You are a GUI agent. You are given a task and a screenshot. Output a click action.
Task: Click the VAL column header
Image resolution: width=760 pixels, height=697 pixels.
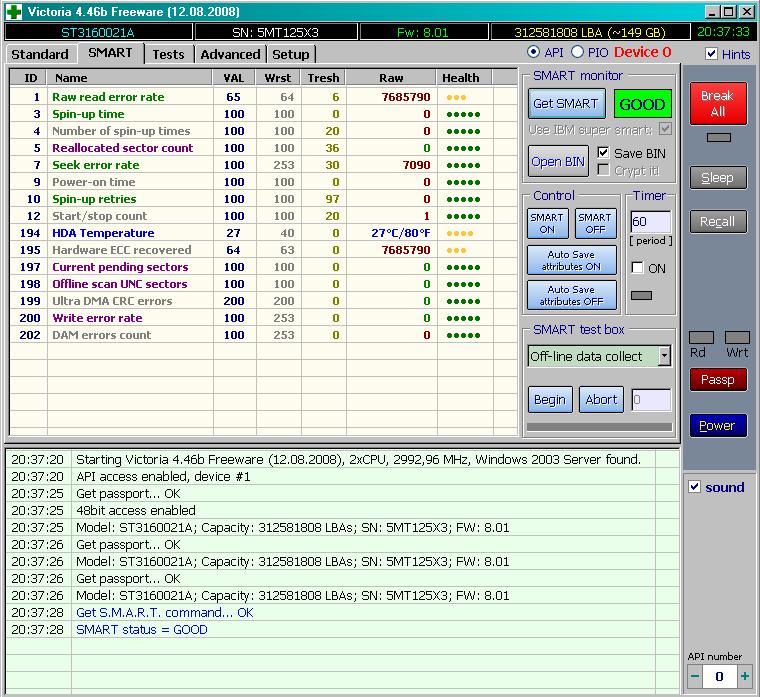(234, 78)
